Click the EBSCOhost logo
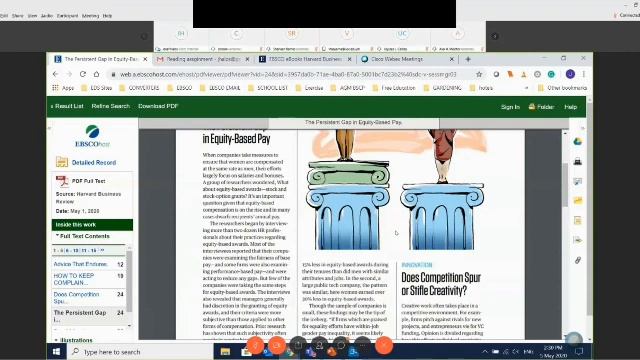 pos(93,136)
